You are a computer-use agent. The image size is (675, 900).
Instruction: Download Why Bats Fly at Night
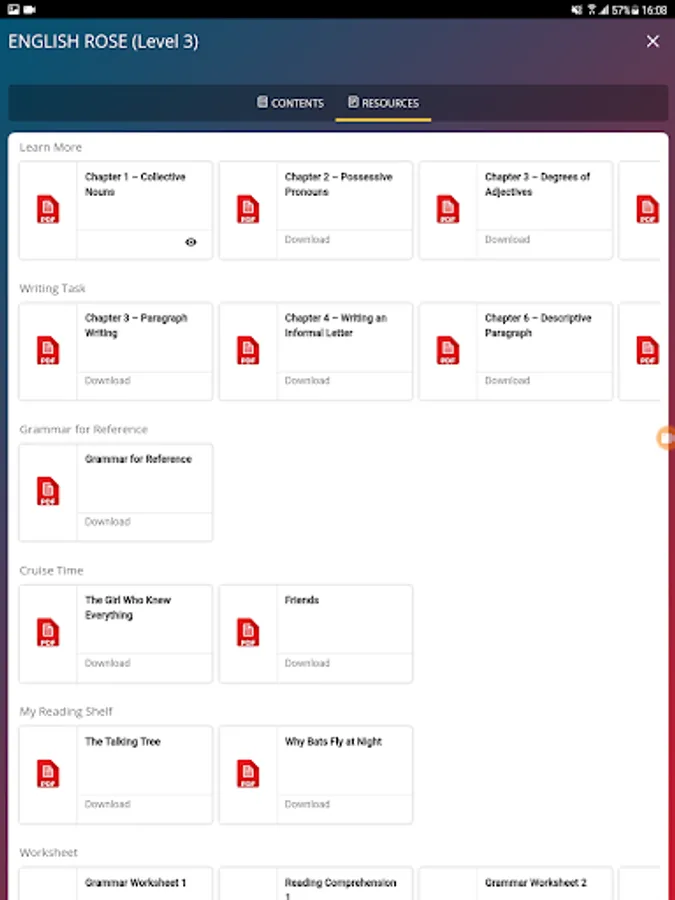tap(307, 804)
